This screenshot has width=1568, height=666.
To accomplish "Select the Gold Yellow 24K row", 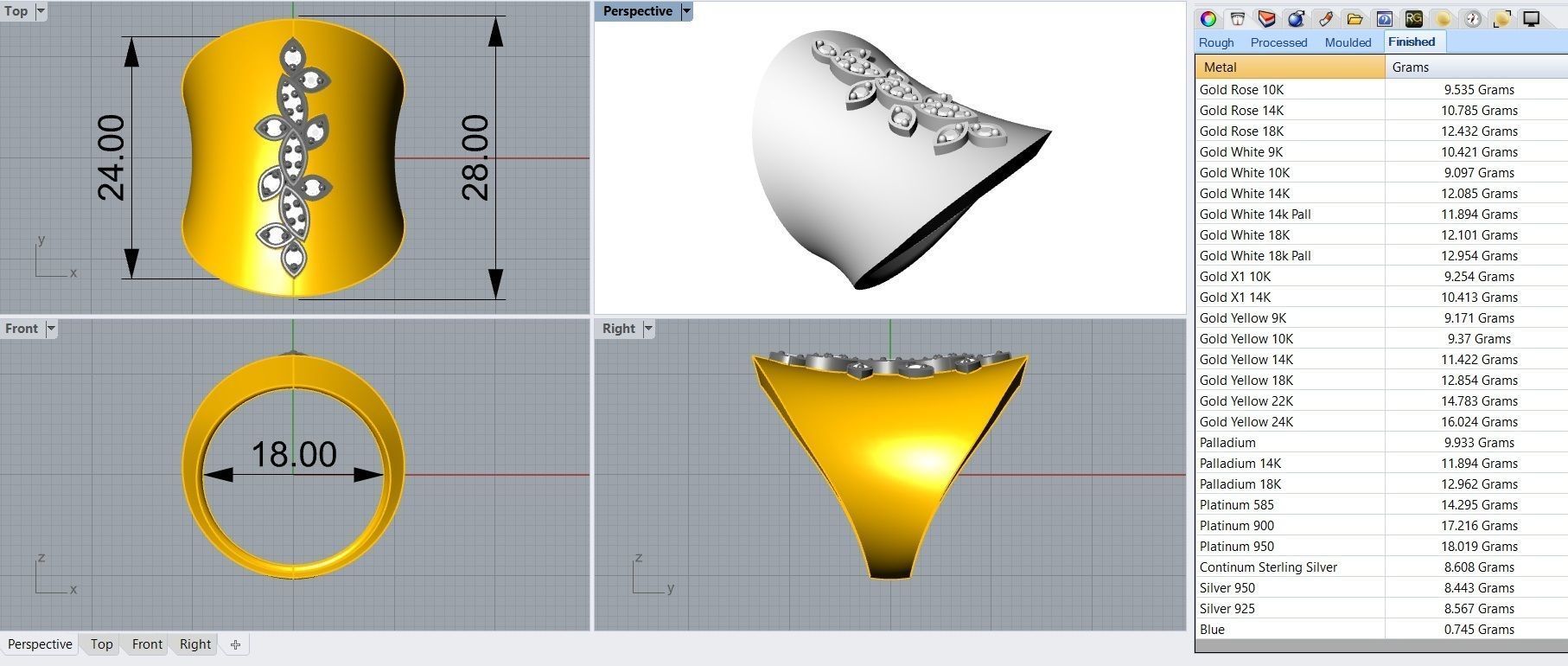I will (x=1381, y=421).
